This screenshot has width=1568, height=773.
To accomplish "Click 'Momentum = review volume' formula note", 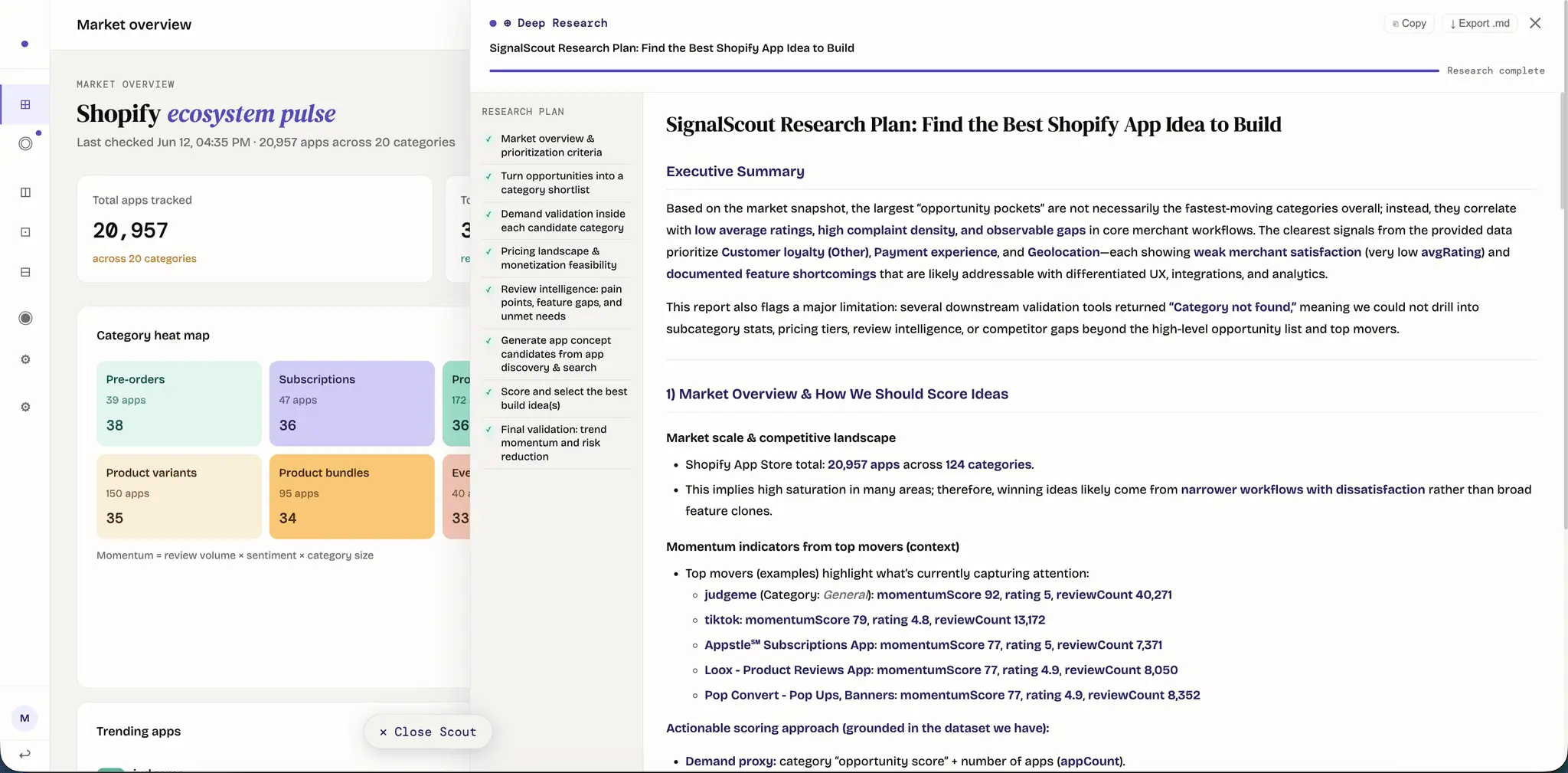I will [x=235, y=555].
